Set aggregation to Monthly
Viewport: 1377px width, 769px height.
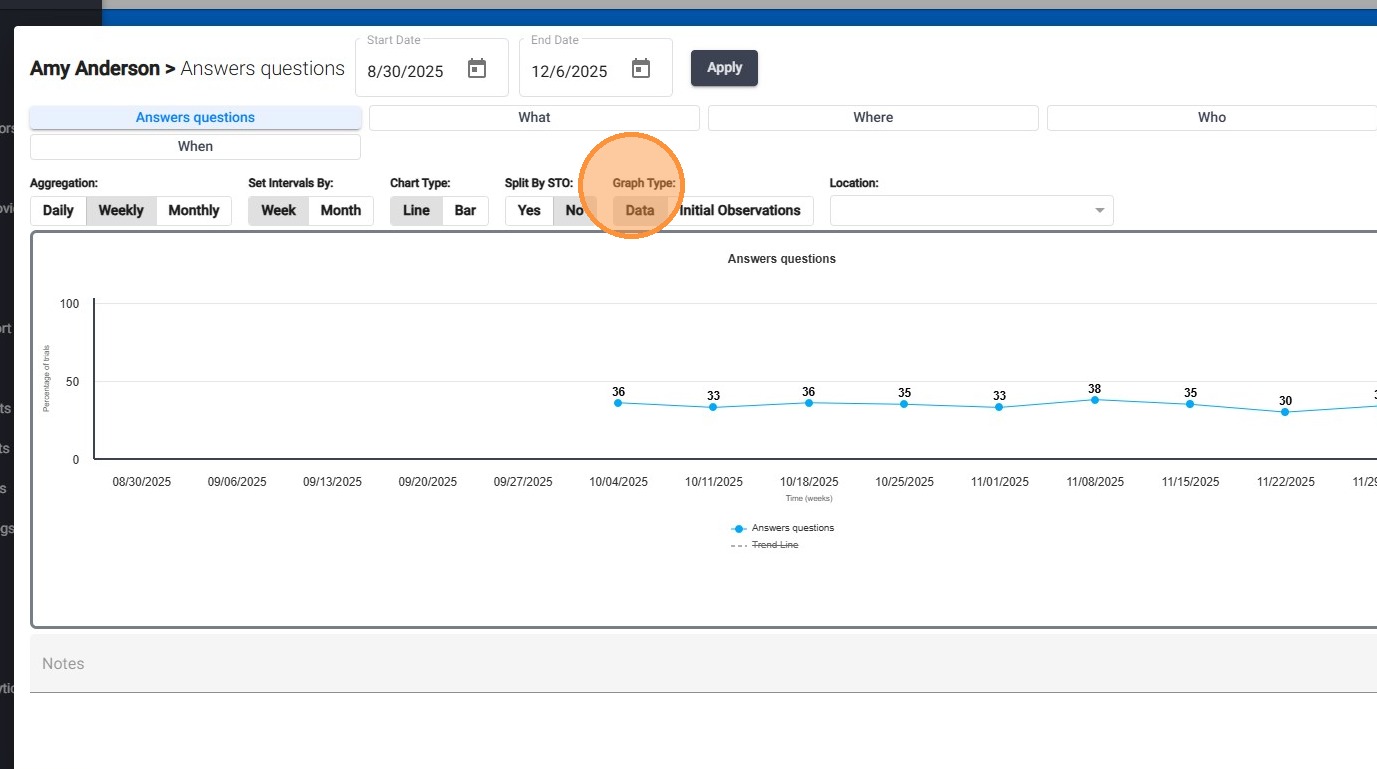click(x=193, y=210)
